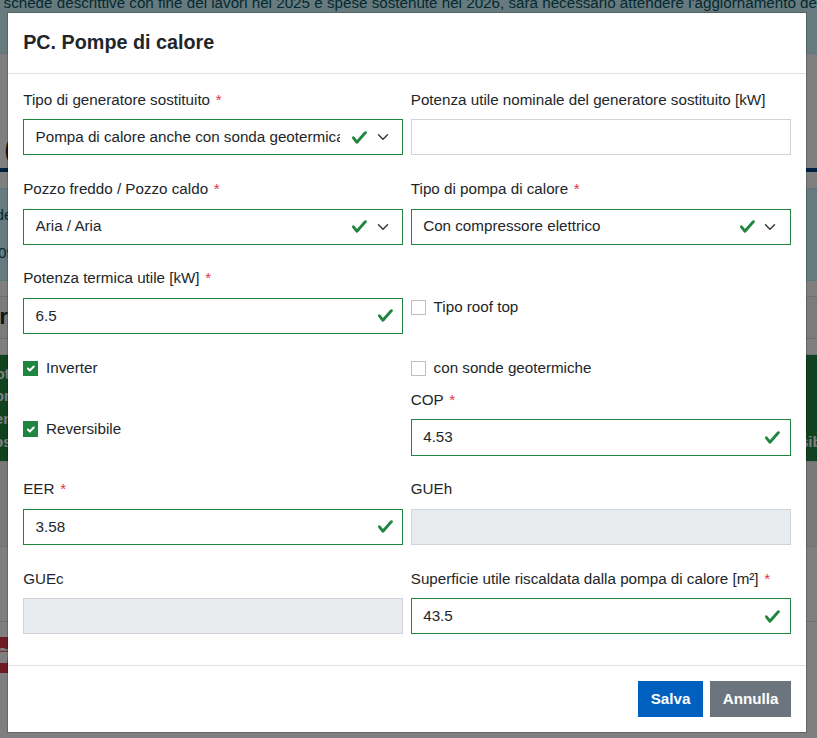Enable the Tipo roof top checkbox
The image size is (817, 738).
(419, 307)
